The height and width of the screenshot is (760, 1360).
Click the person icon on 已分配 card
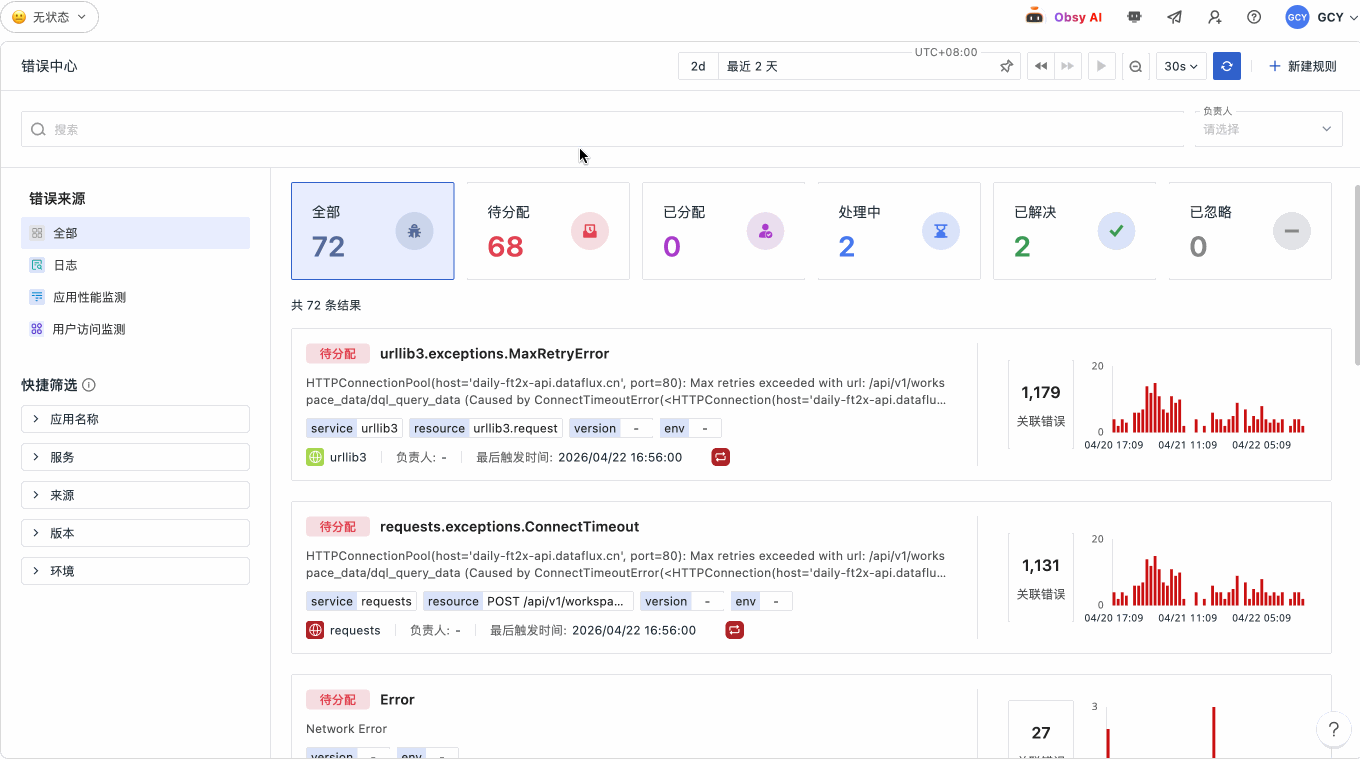tap(766, 231)
